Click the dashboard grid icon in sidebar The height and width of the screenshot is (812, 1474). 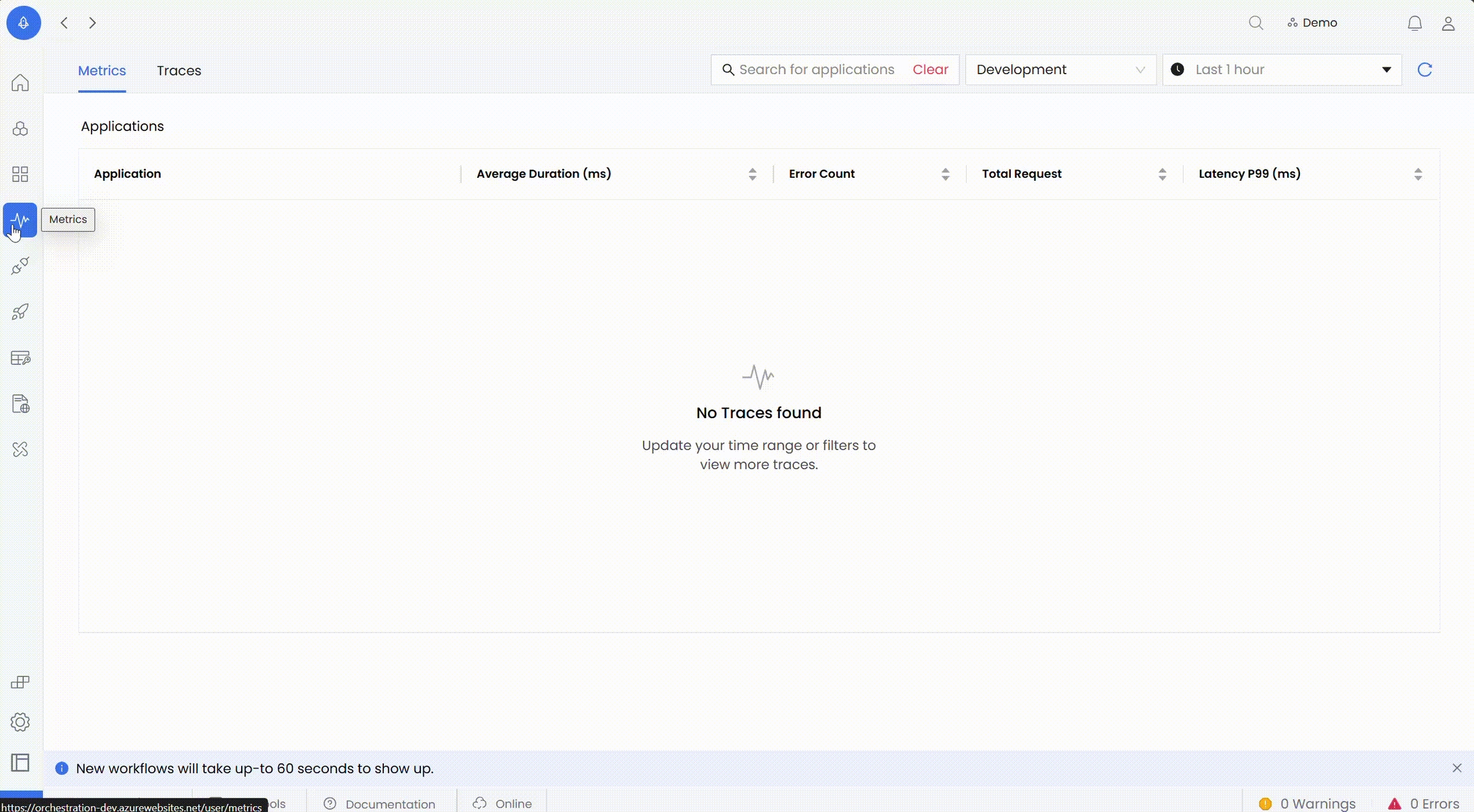tap(20, 175)
